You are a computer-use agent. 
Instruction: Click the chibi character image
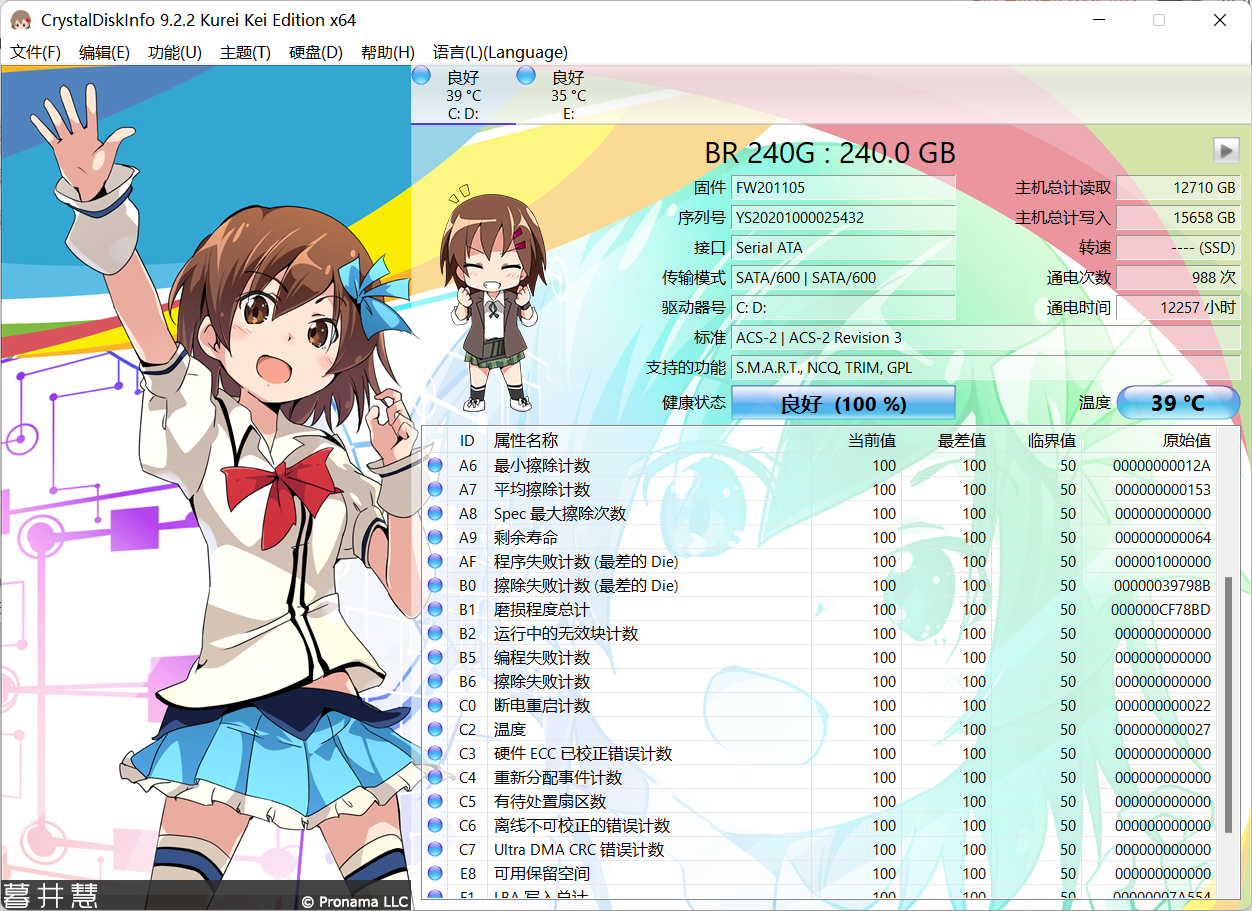pyautogui.click(x=492, y=298)
